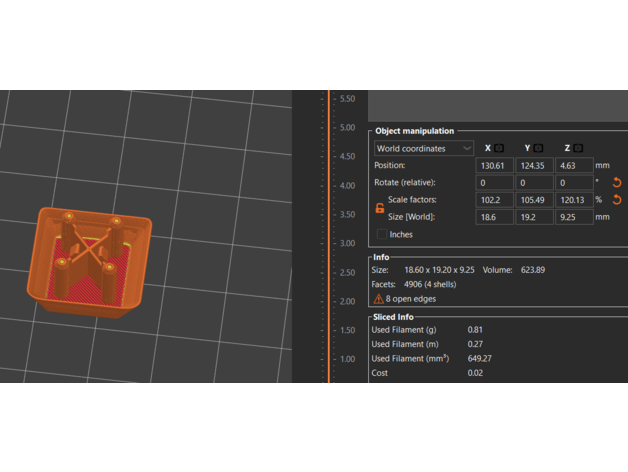Edit the Scale factor Z value 120.13
Screen dimensions: 628x472
pos(572,200)
